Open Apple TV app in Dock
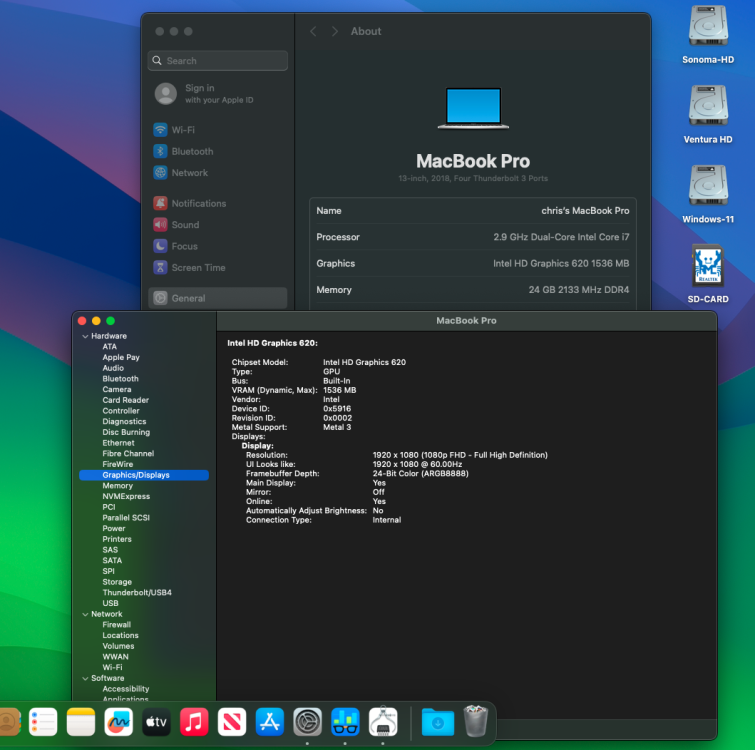The height and width of the screenshot is (750, 755). 156,722
